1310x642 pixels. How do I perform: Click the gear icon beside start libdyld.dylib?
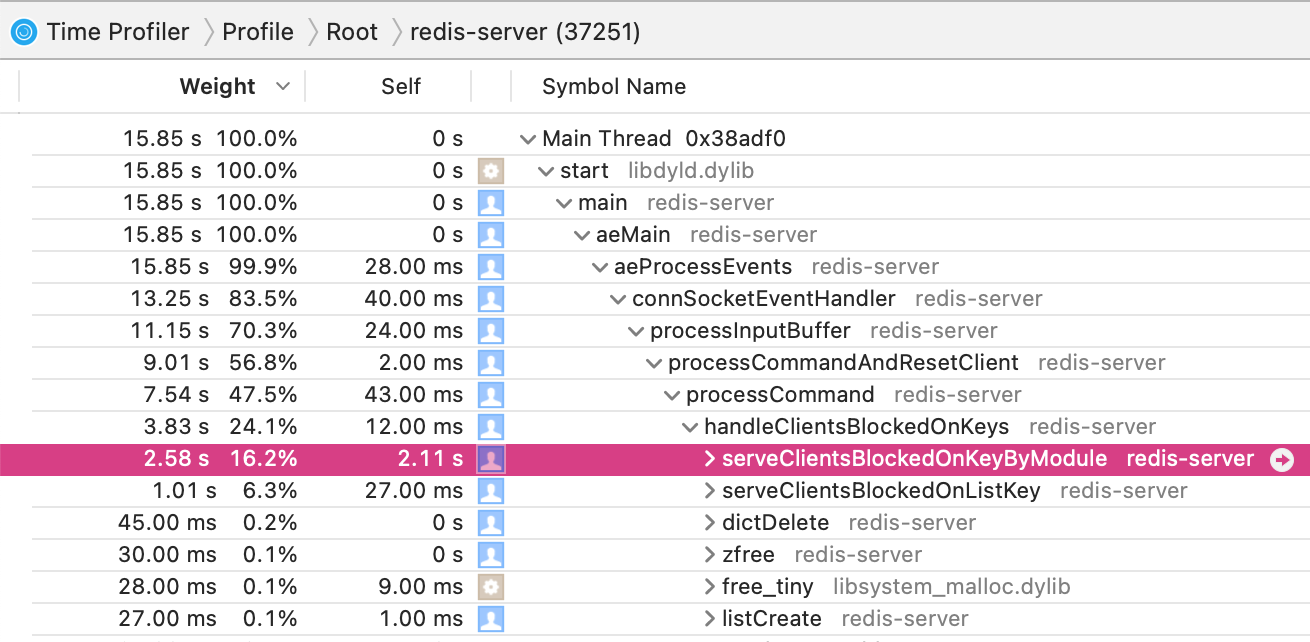(x=490, y=171)
